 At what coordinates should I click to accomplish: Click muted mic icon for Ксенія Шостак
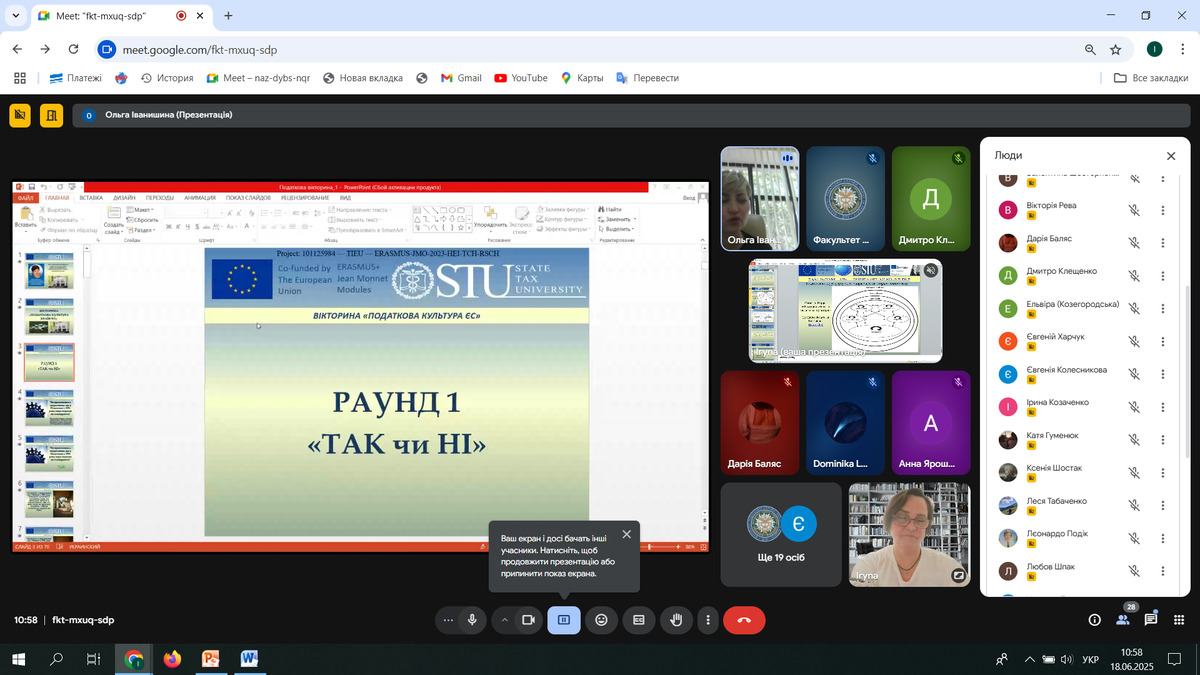point(1135,472)
